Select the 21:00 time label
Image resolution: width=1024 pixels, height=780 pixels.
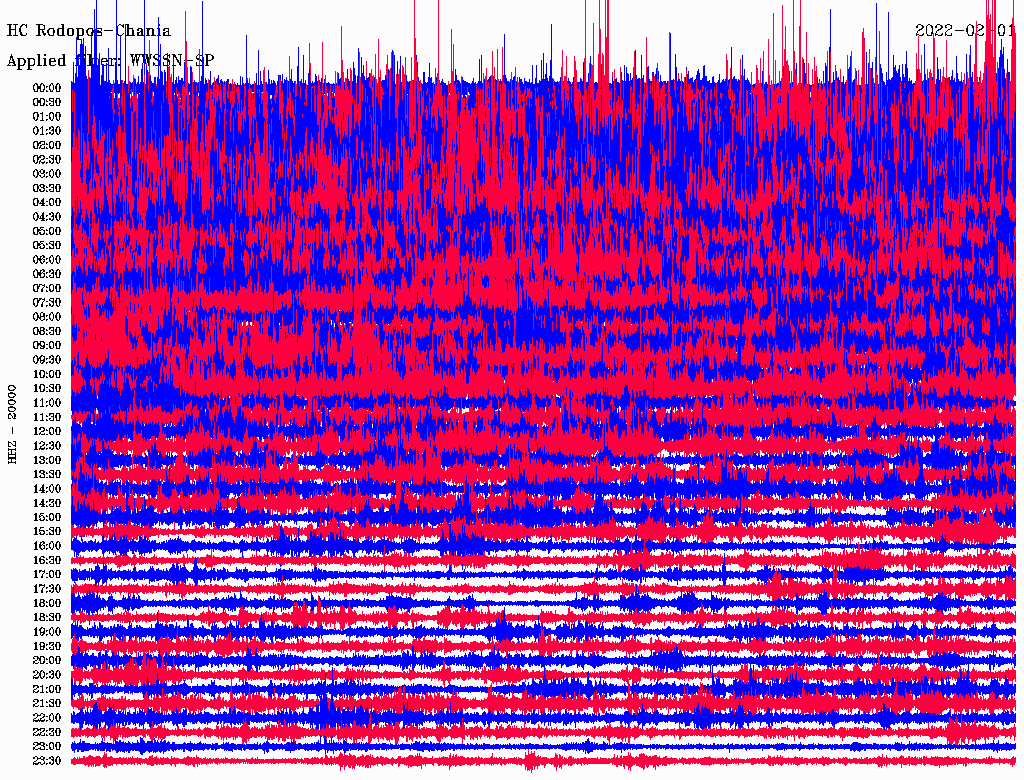(x=47, y=689)
